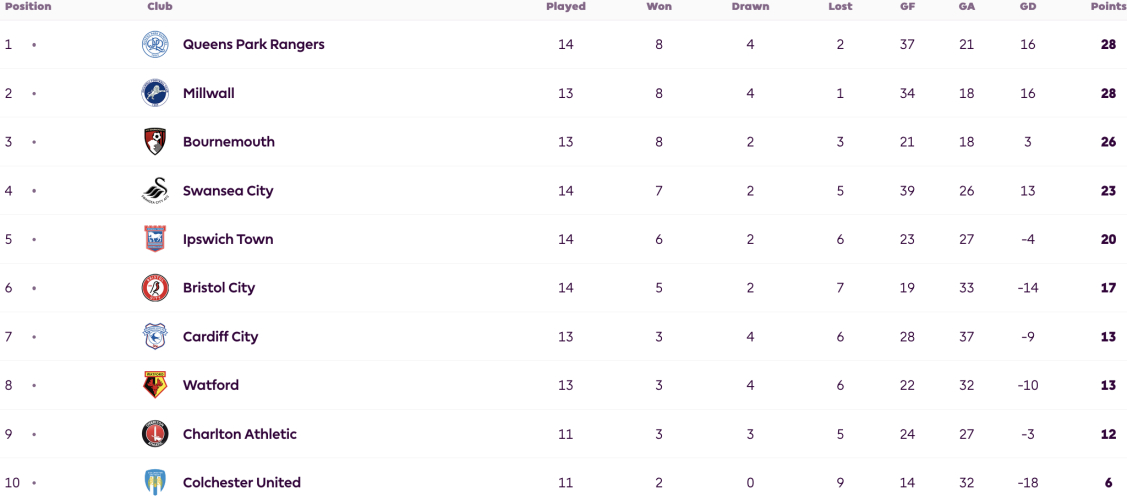Click the Charlton Athletic badge

(x=155, y=434)
